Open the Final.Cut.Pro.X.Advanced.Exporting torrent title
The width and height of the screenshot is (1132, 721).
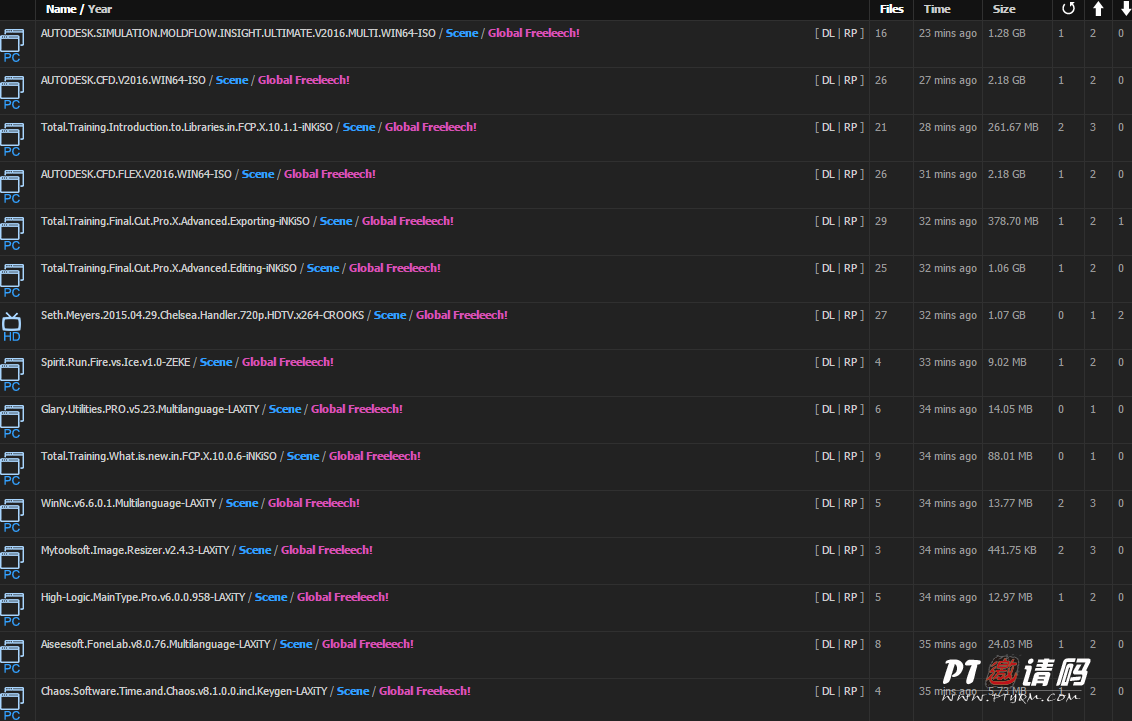(x=175, y=221)
